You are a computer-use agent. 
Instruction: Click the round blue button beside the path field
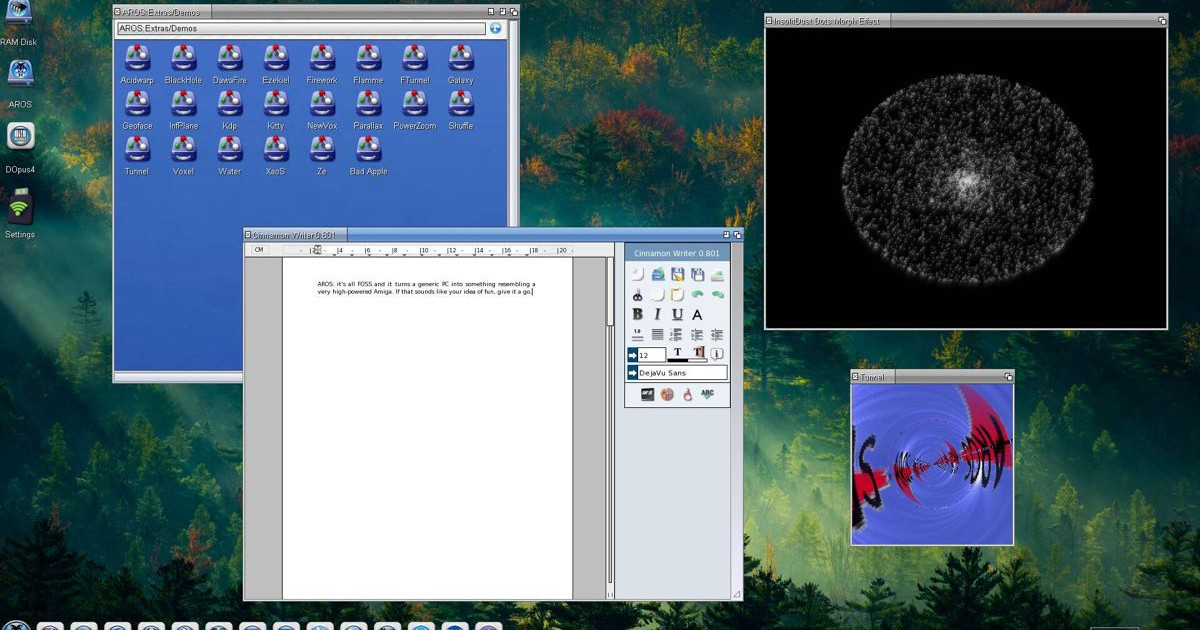click(496, 28)
